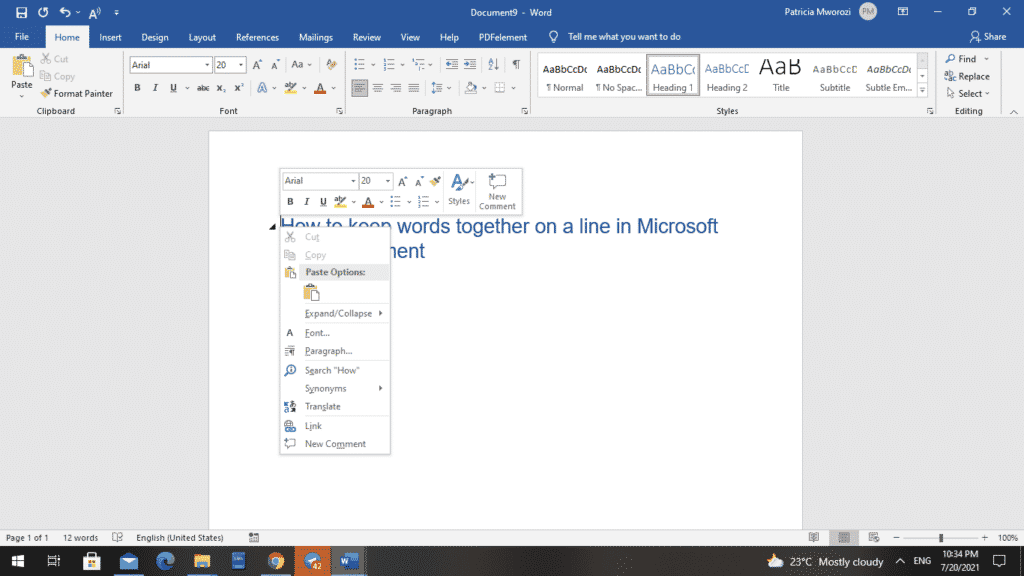Apply red font color from the Font group

pyautogui.click(x=320, y=88)
